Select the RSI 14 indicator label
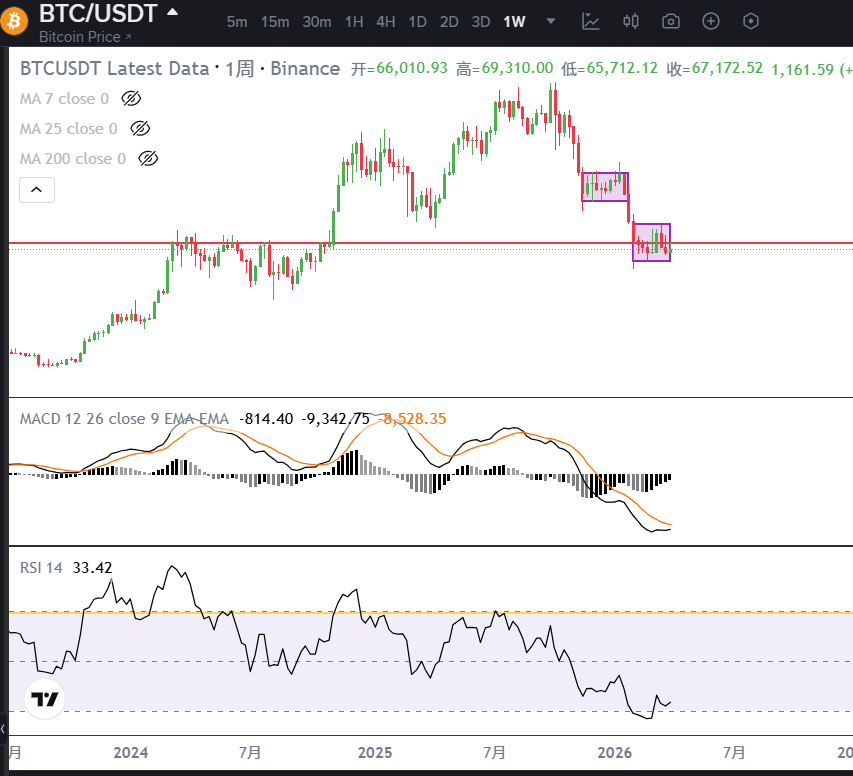The height and width of the screenshot is (776, 853). (41, 568)
